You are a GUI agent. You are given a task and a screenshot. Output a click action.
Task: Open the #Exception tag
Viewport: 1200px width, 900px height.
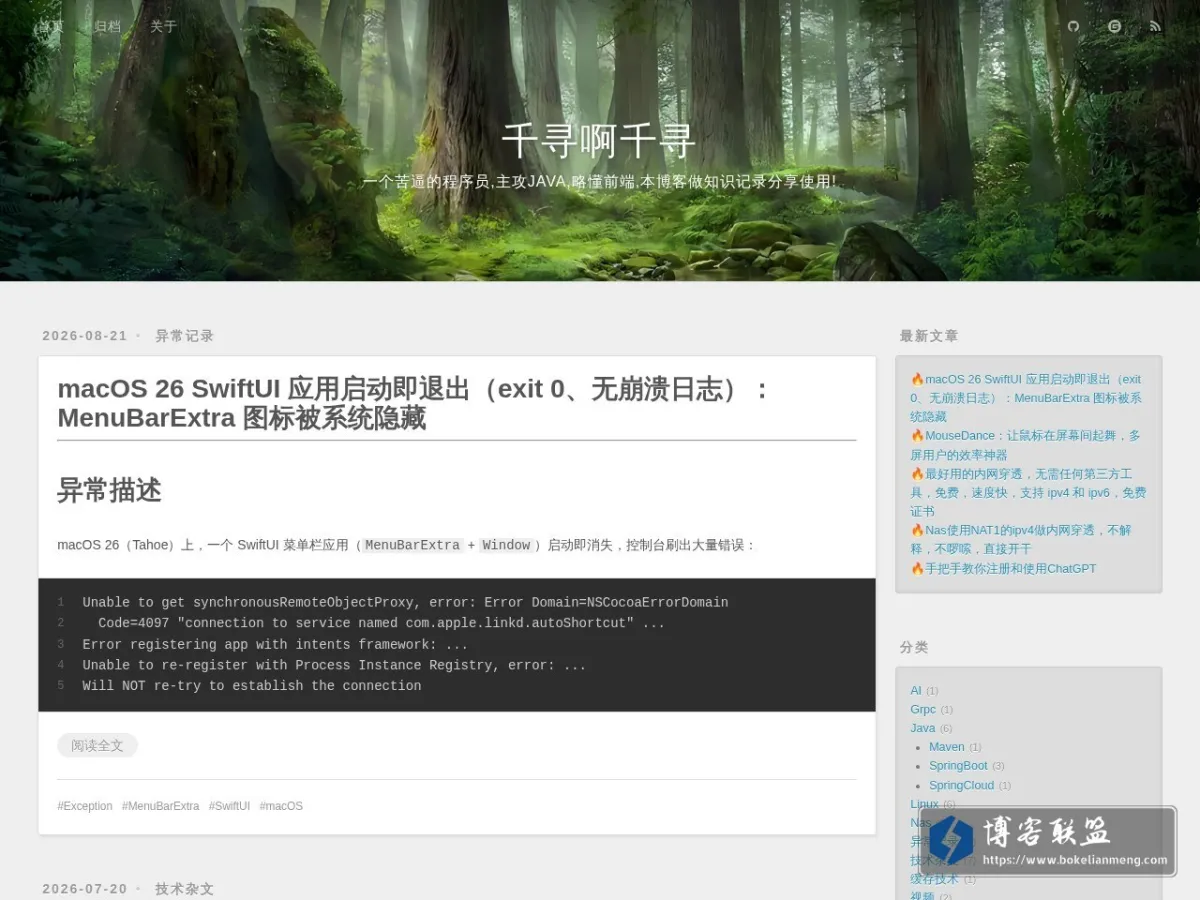[x=85, y=806]
